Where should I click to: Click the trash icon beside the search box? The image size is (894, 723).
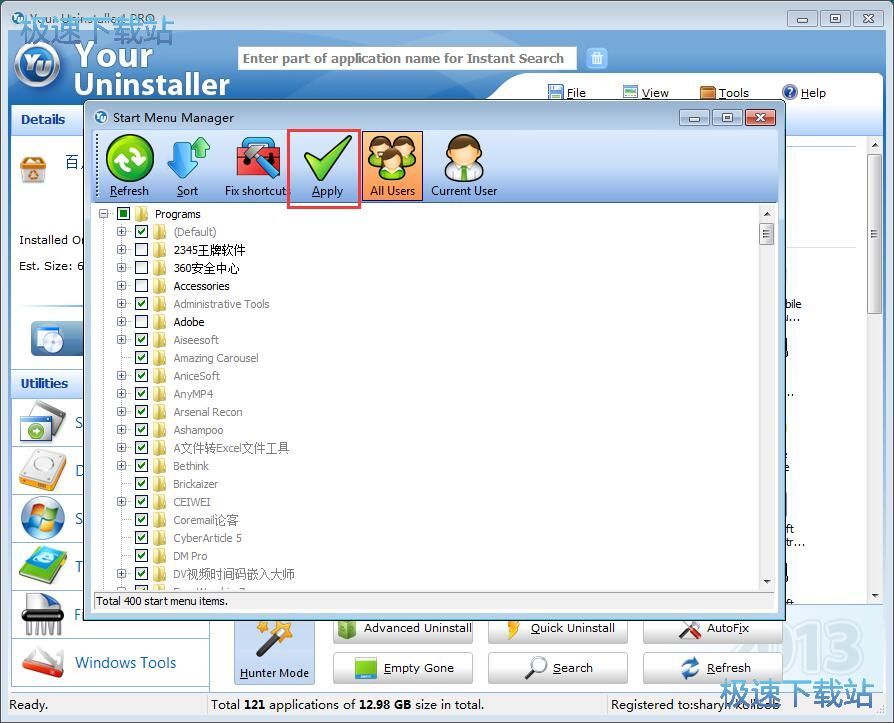pos(596,58)
